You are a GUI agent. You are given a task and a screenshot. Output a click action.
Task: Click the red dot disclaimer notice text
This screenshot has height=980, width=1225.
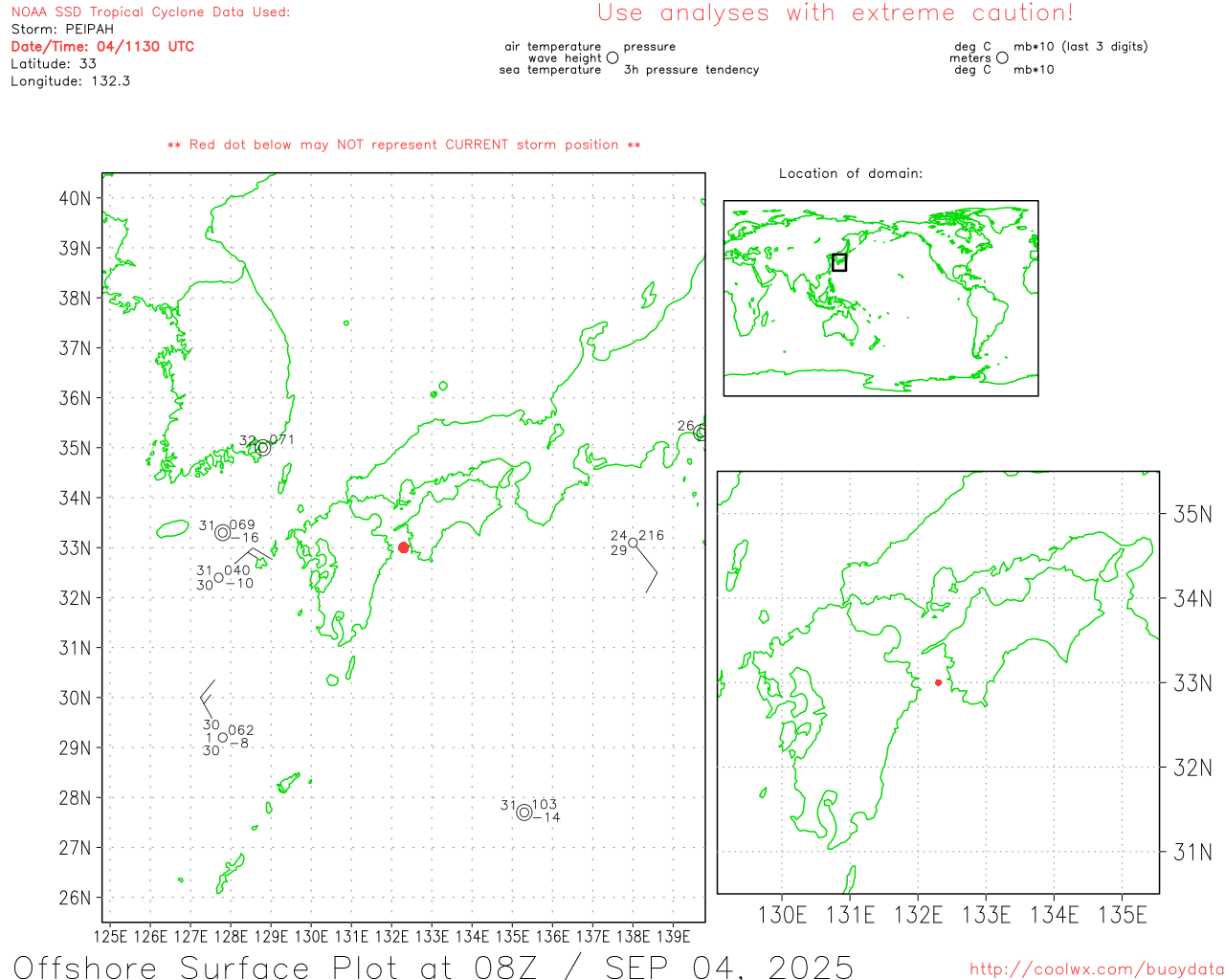pyautogui.click(x=404, y=145)
